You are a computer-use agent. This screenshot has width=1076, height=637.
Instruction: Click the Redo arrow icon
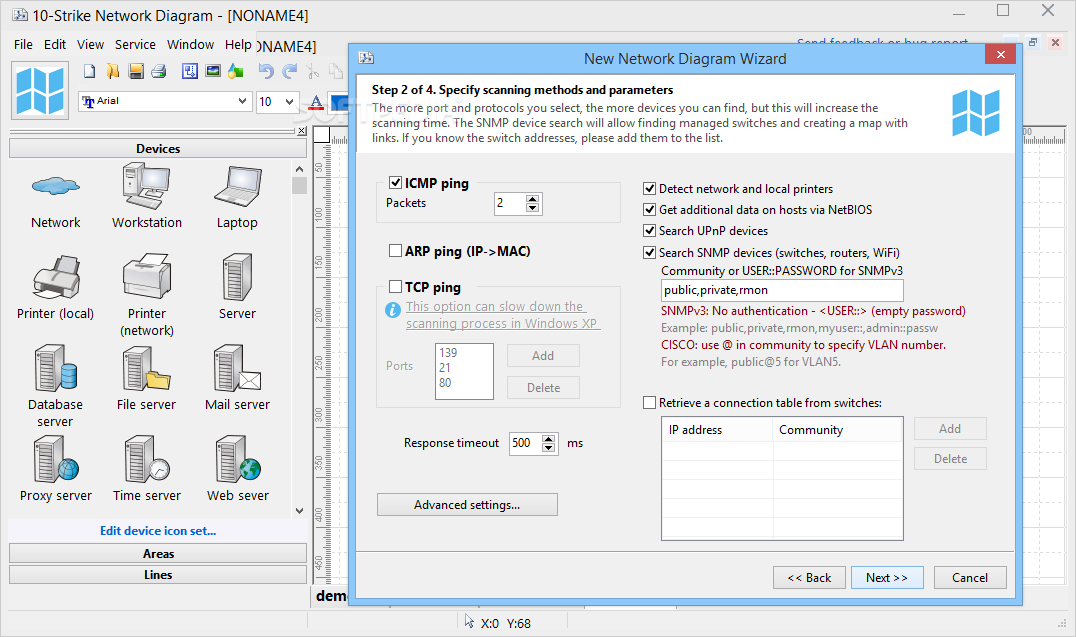(x=290, y=71)
